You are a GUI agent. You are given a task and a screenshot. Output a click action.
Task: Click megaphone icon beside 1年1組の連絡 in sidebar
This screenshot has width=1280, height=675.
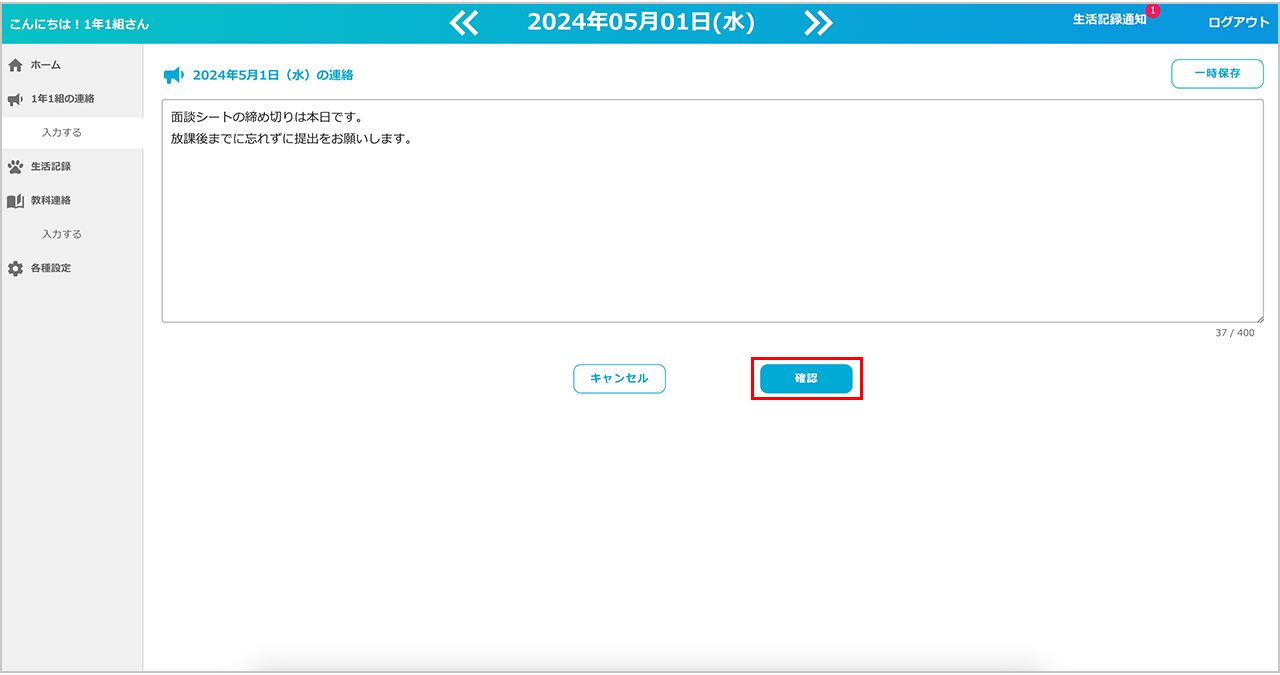click(15, 99)
